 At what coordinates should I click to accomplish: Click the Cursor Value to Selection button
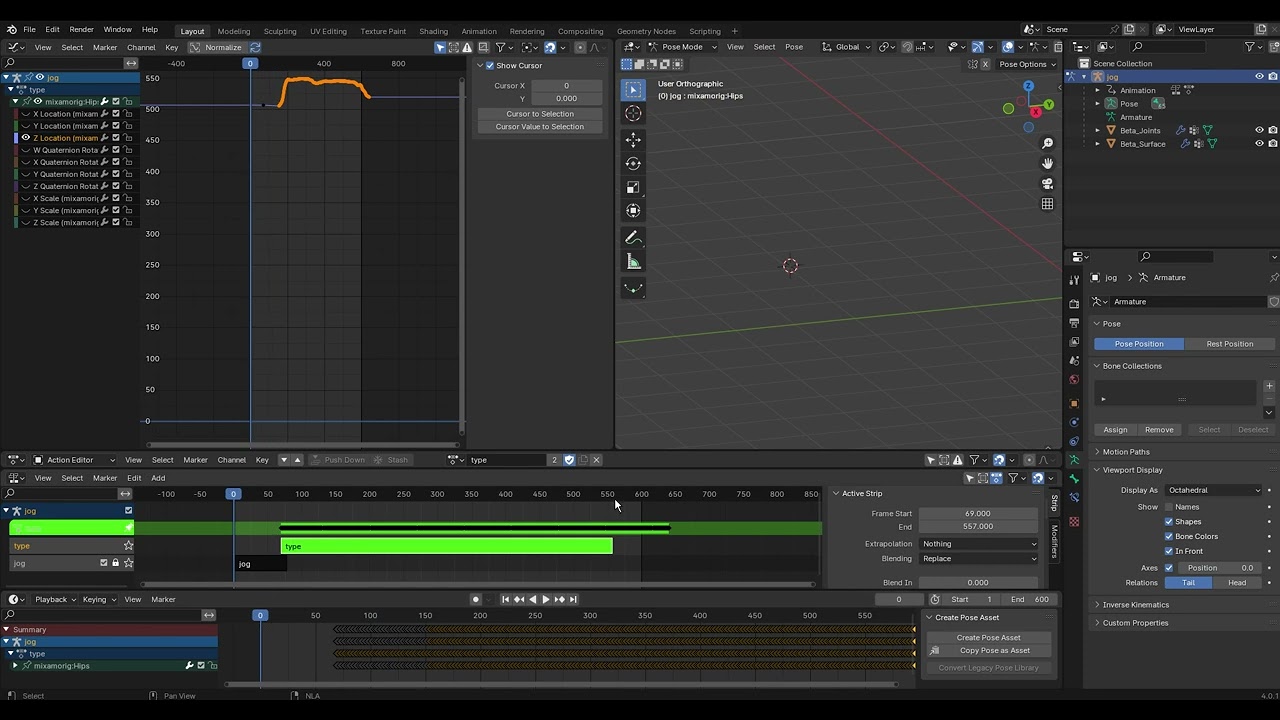click(540, 127)
